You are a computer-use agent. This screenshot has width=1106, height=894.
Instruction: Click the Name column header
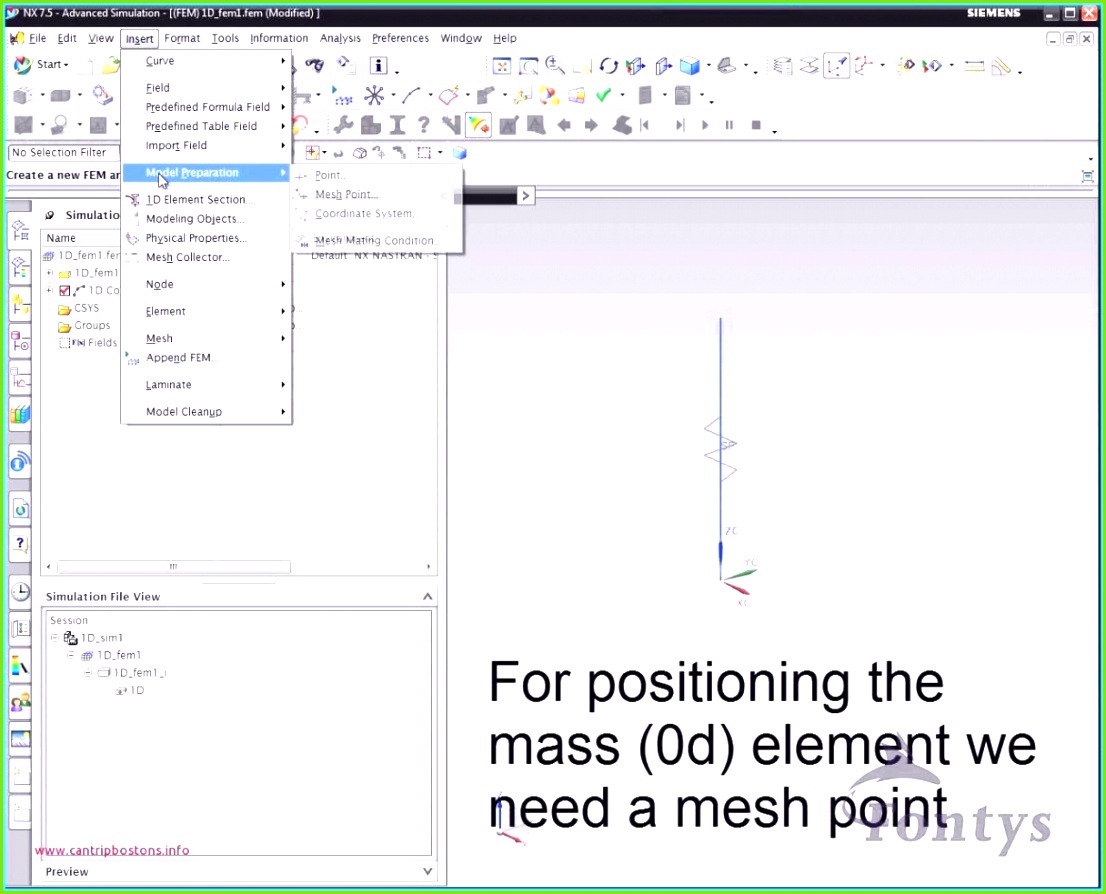(61, 238)
